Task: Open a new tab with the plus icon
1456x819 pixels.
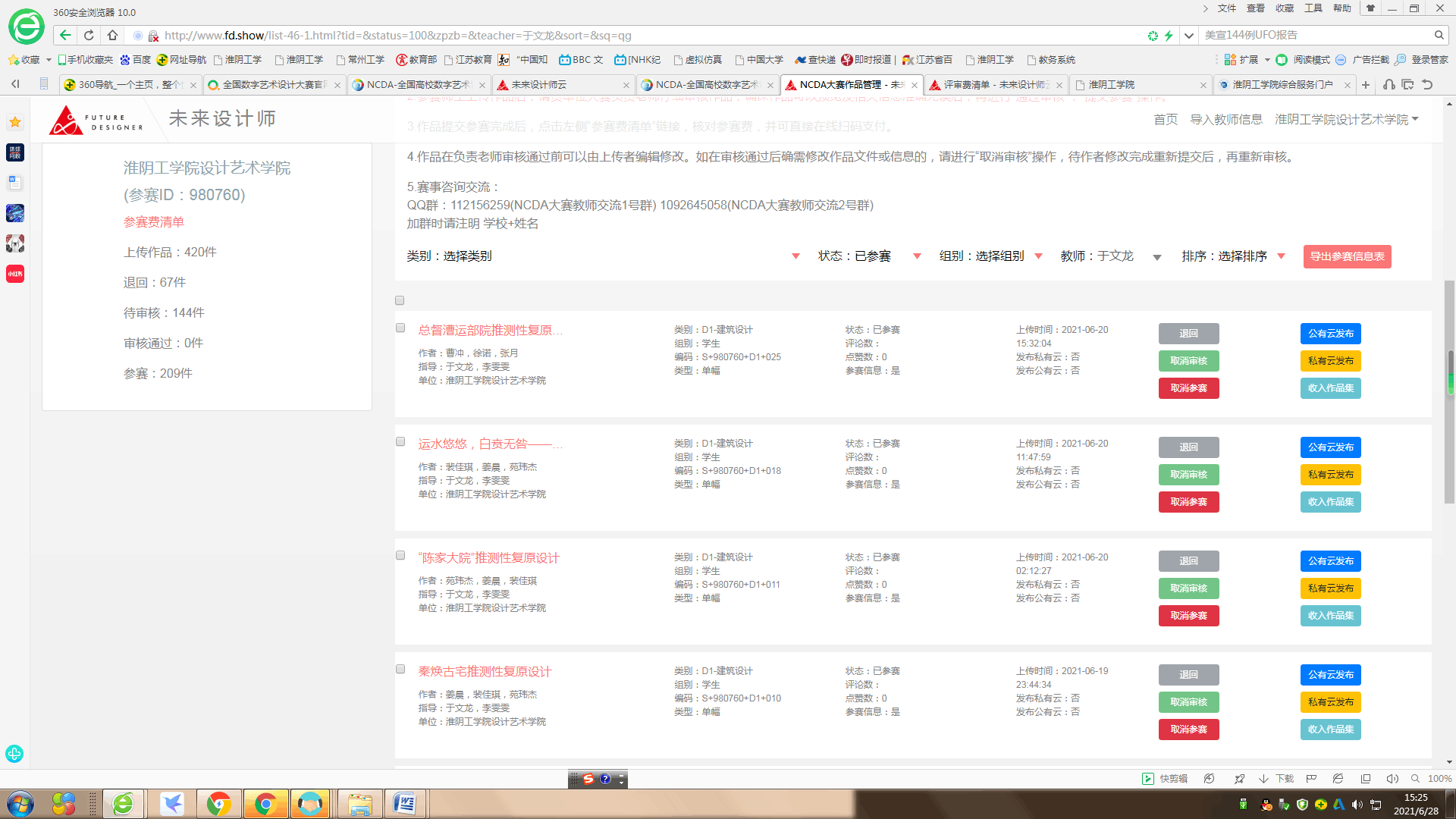Action: click(x=1366, y=85)
